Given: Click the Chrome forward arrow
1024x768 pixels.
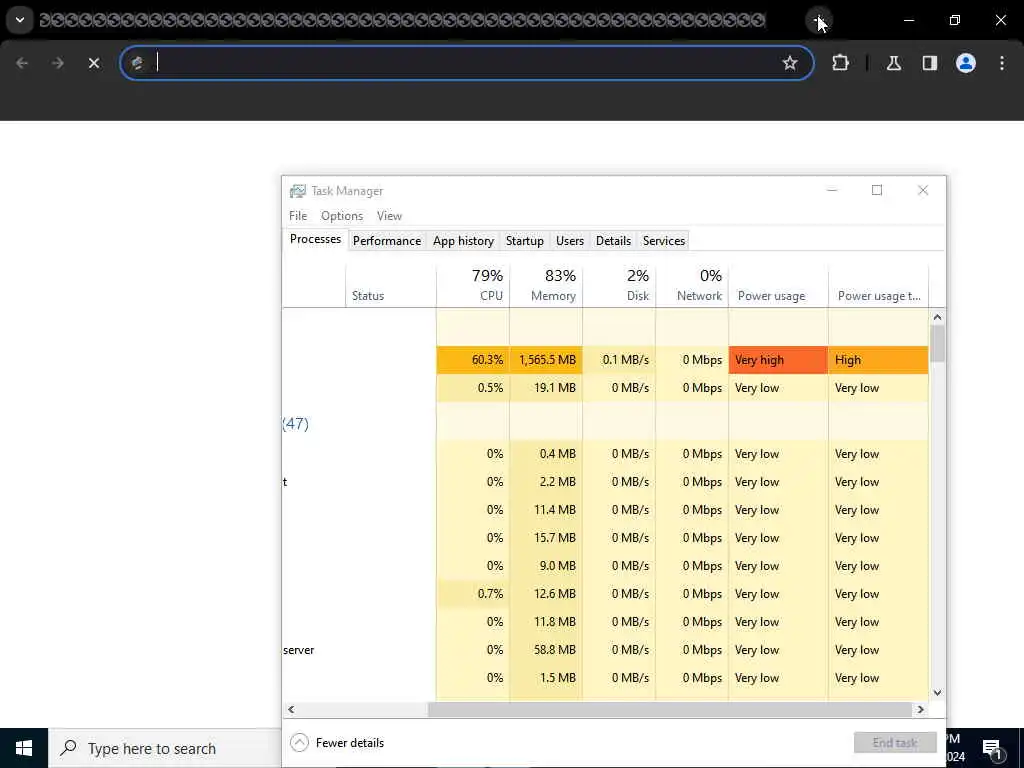Looking at the screenshot, I should [x=58, y=63].
